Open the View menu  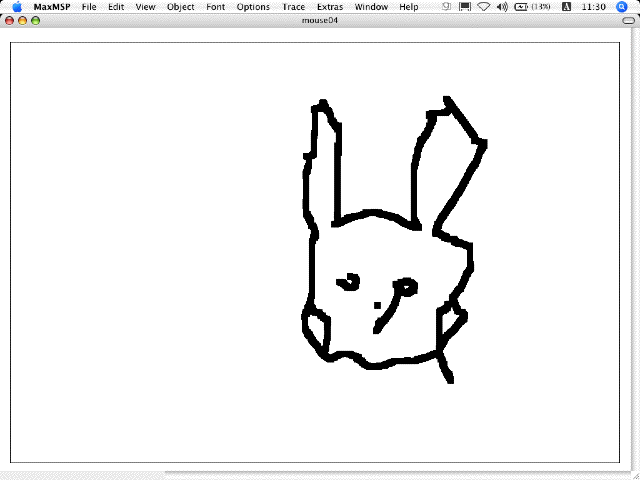click(145, 7)
